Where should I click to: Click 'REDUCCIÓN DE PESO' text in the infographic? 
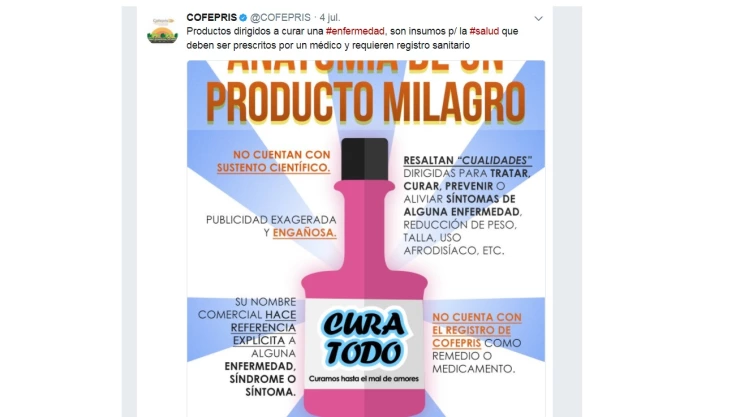[x=460, y=225]
